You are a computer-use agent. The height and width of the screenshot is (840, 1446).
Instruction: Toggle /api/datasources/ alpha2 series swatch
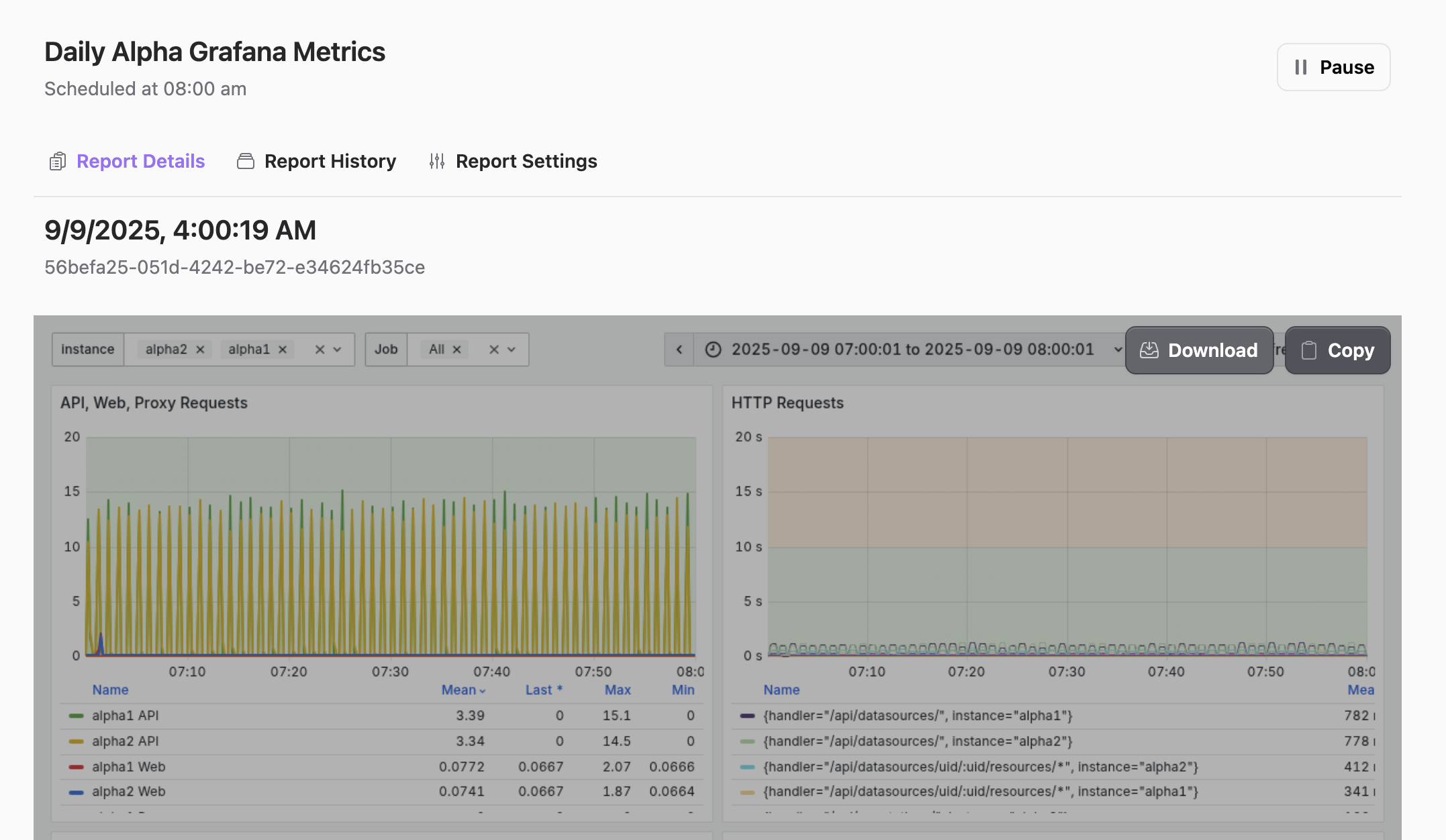tap(748, 741)
